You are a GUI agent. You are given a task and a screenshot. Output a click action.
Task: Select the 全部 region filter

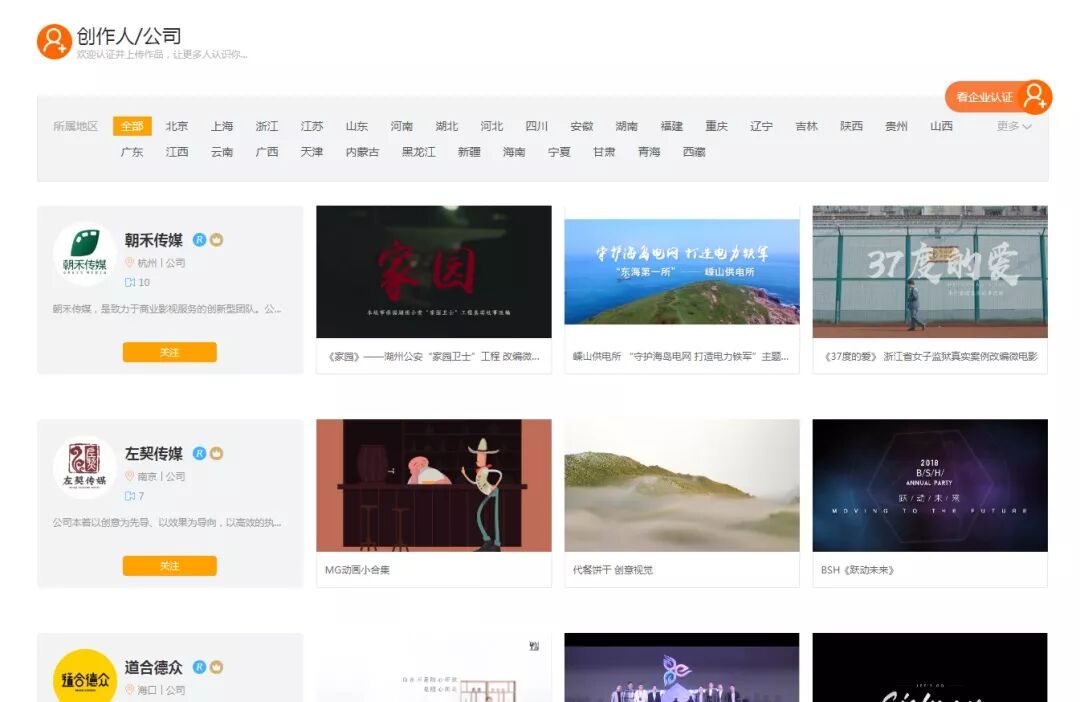pyautogui.click(x=132, y=126)
